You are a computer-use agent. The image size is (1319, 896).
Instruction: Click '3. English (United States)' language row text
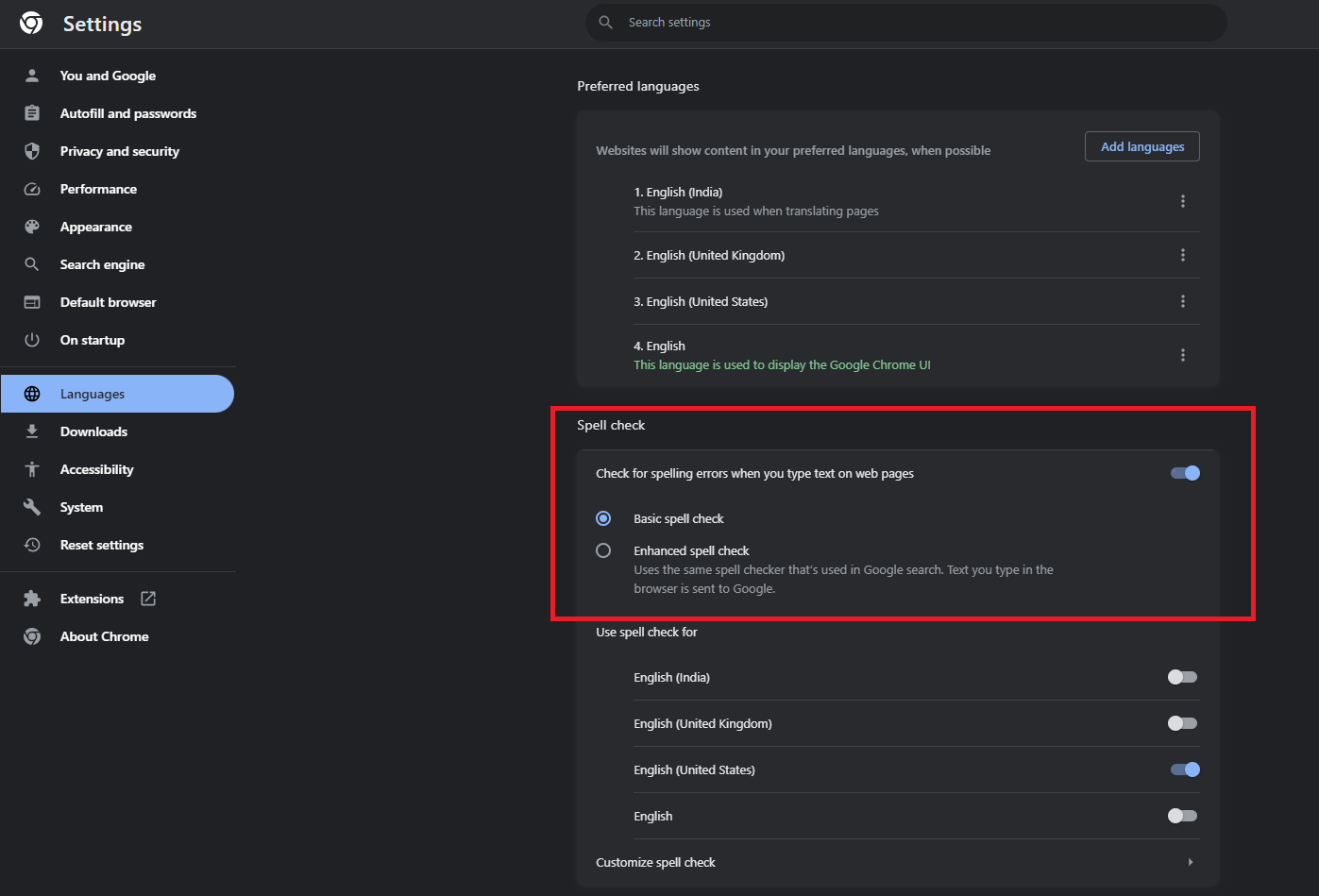(x=701, y=301)
